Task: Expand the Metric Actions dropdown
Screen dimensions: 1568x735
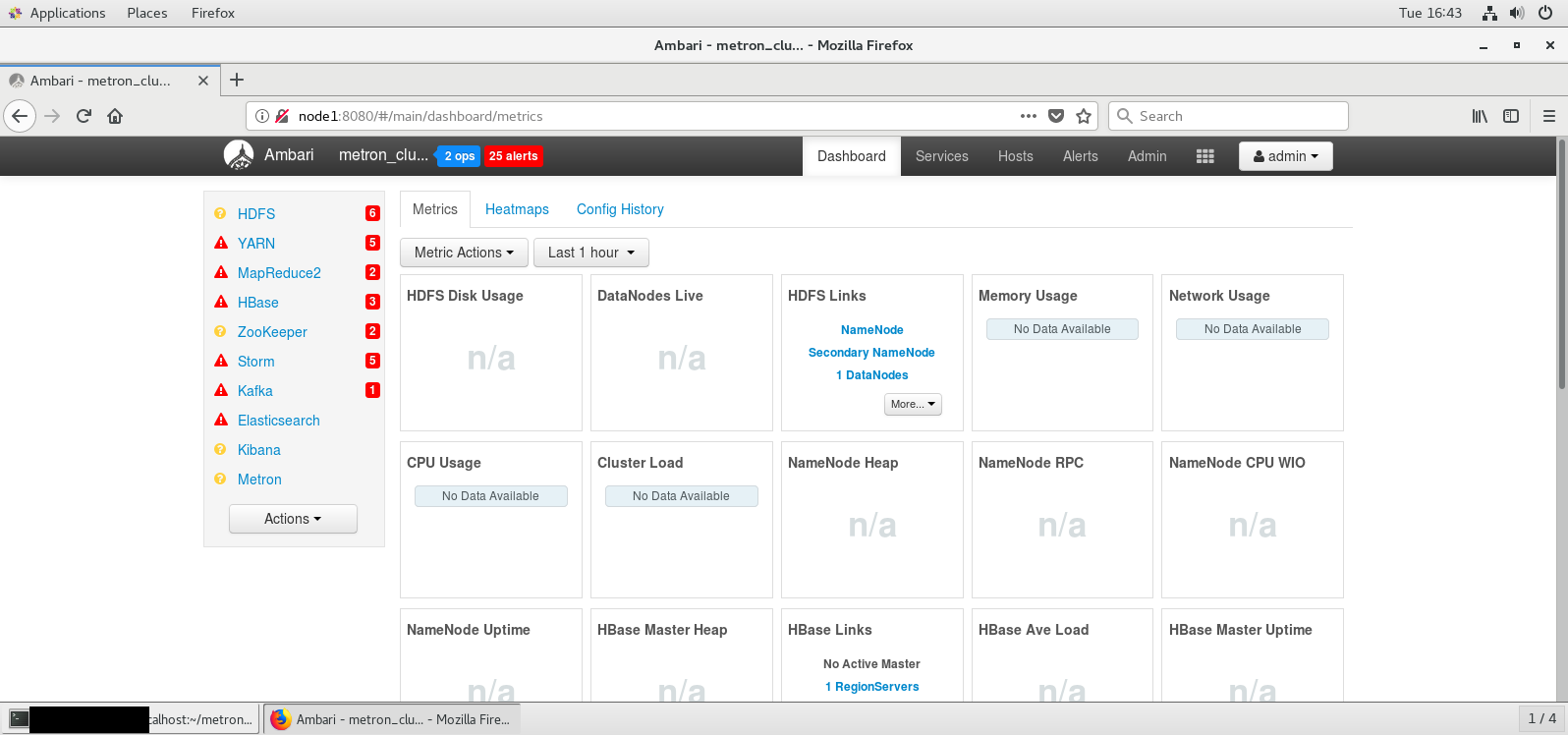Action: (464, 253)
